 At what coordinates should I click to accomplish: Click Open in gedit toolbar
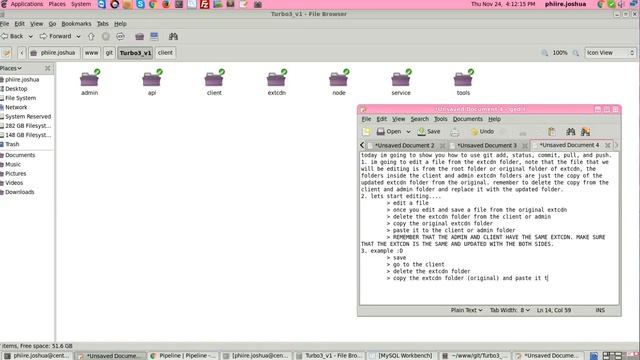[x=389, y=131]
